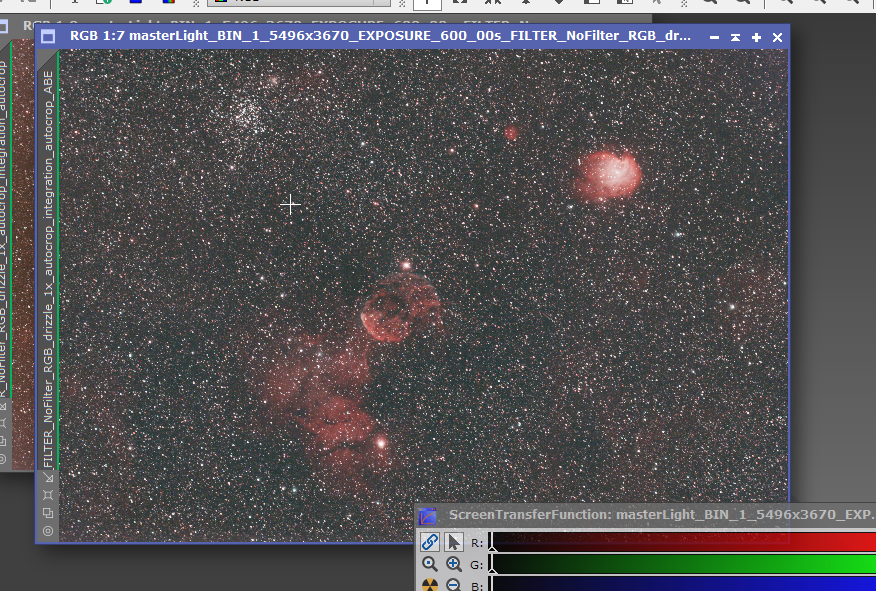Click the ScreenTransferFunction window icon

(x=427, y=516)
